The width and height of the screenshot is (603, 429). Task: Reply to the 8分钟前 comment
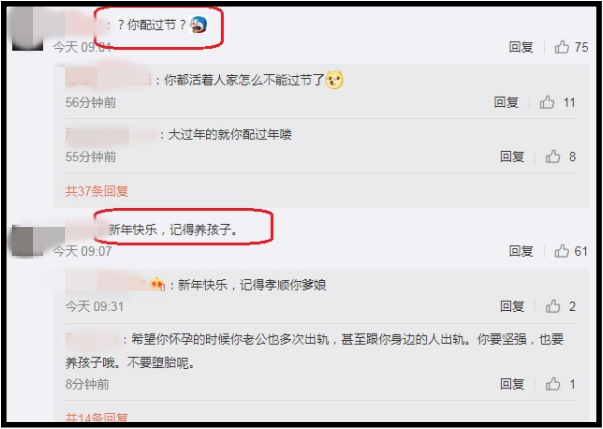[512, 384]
